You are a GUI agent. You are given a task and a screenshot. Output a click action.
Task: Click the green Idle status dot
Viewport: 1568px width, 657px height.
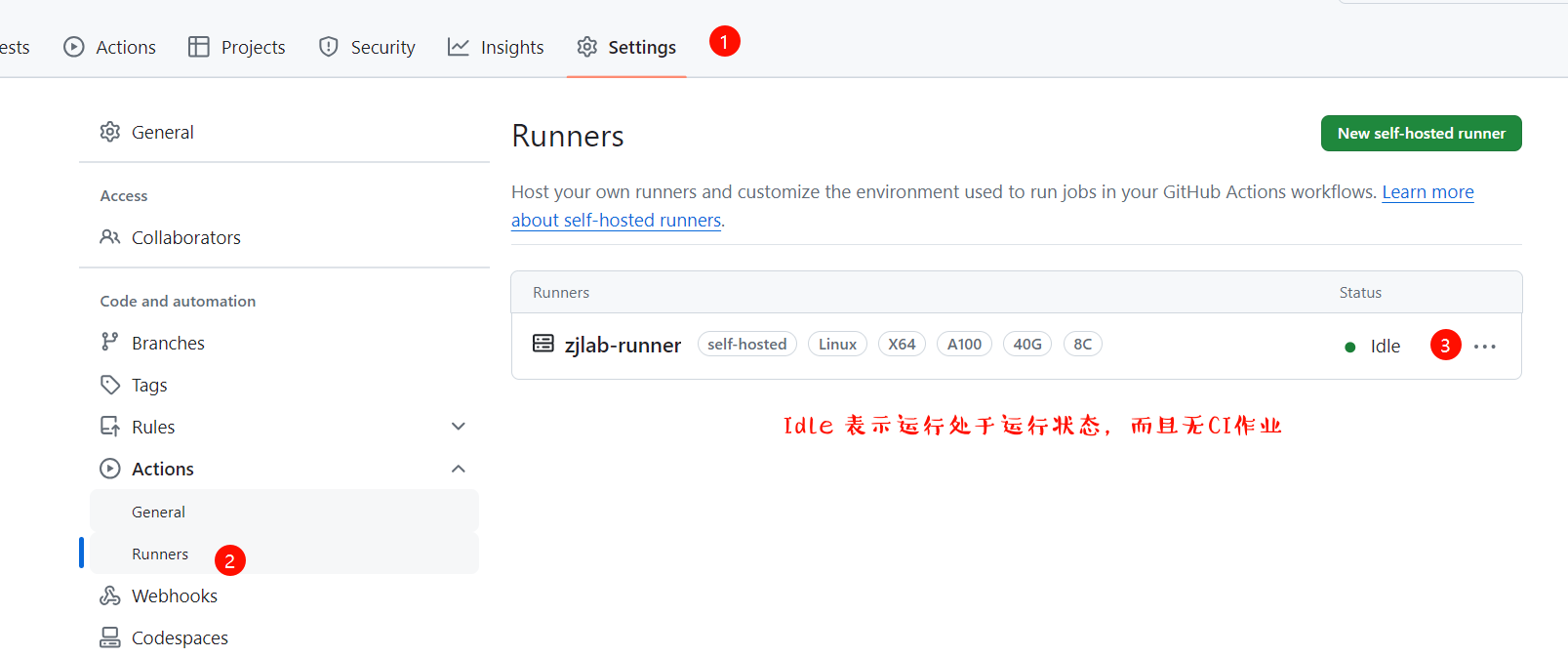click(1350, 347)
